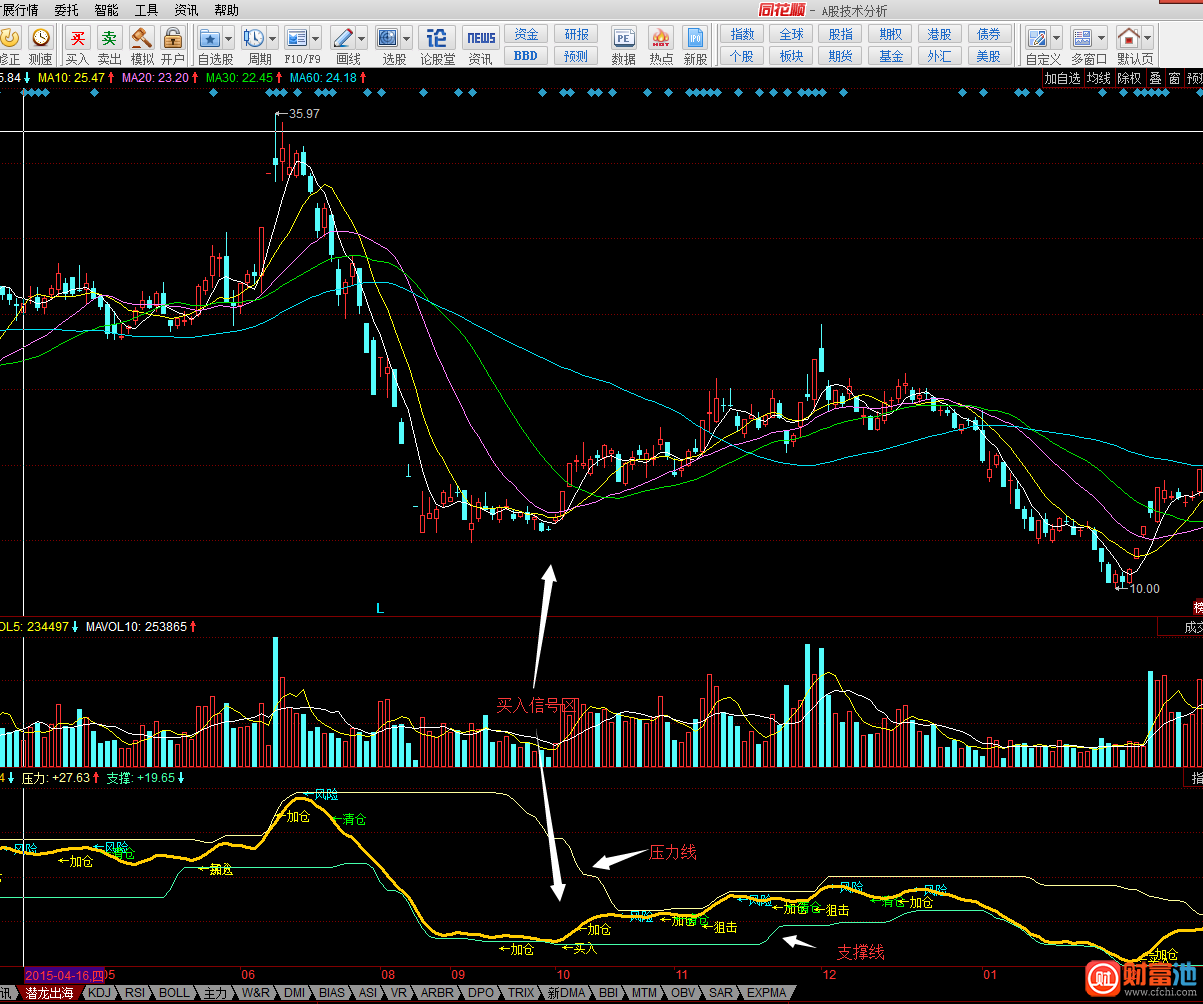Open the 热点 flame icon
1203x1004 pixels.
point(660,38)
